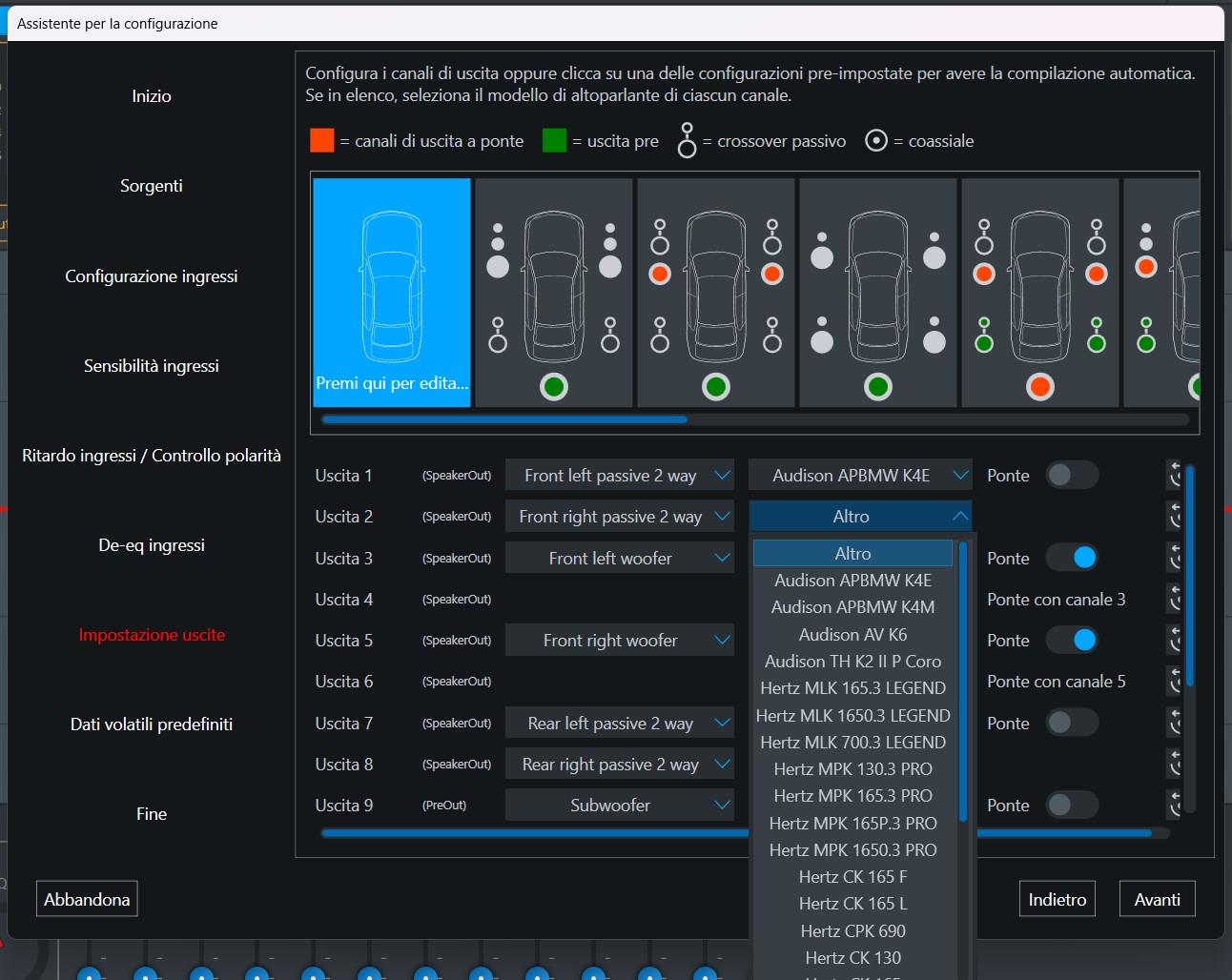Click the 'Abbandona' button
The height and width of the screenshot is (980, 1232).
click(87, 899)
